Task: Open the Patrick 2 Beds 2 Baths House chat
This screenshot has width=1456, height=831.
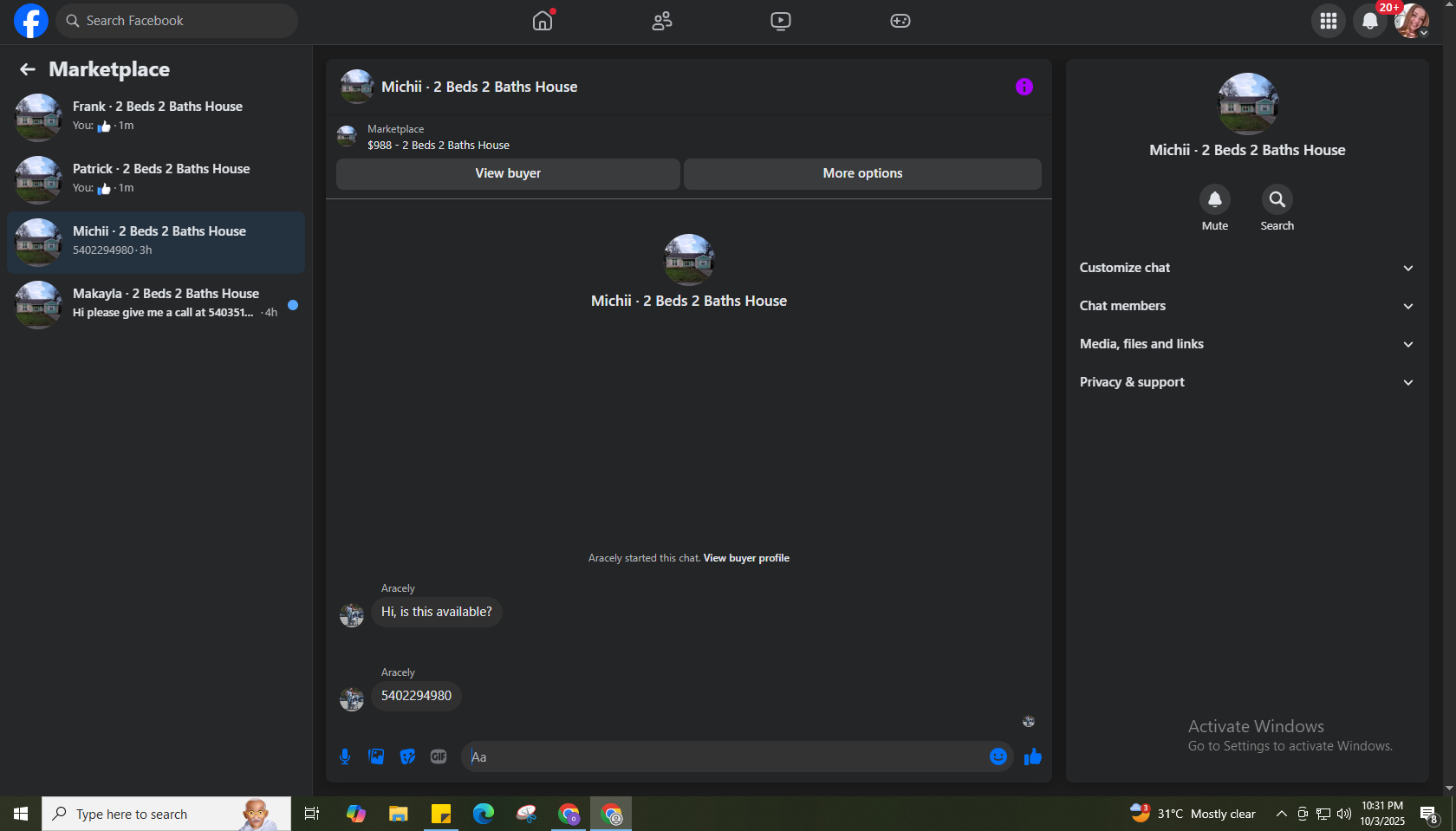Action: [x=156, y=180]
